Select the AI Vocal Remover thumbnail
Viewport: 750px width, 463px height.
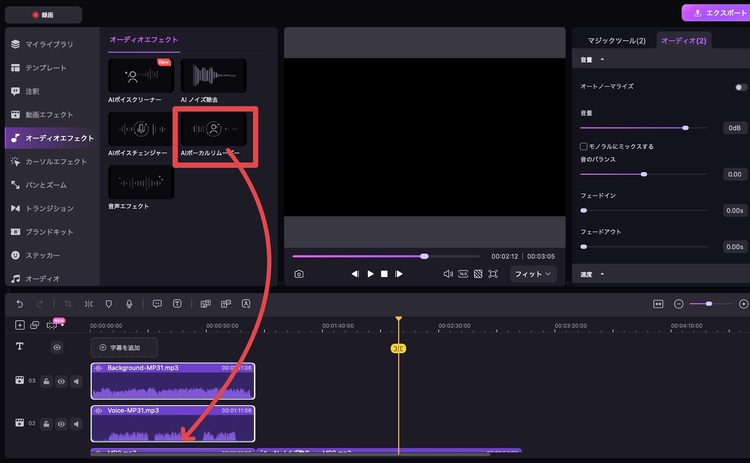[x=213, y=129]
